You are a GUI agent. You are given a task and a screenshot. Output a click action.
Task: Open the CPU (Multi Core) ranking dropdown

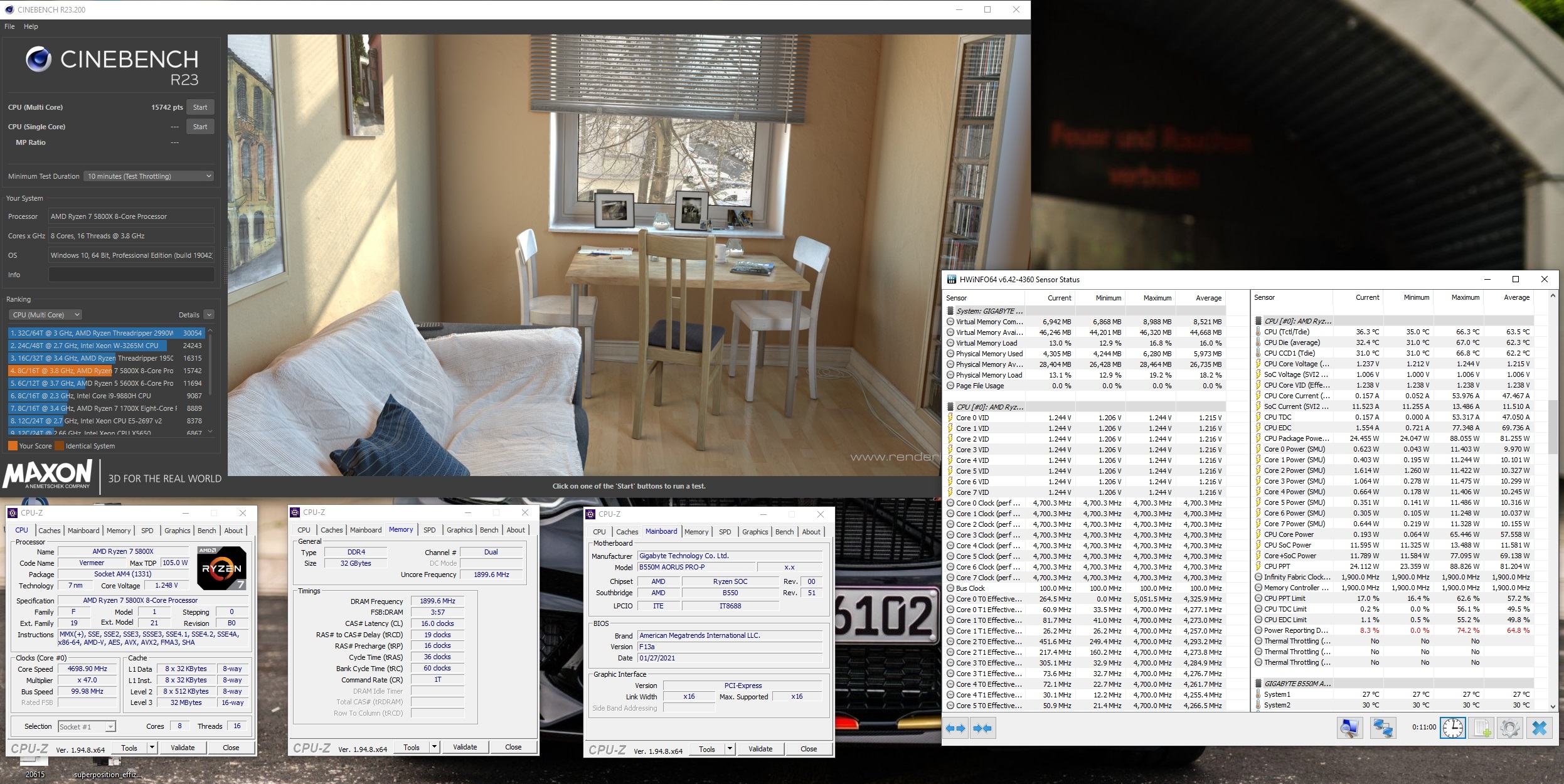pyautogui.click(x=46, y=315)
